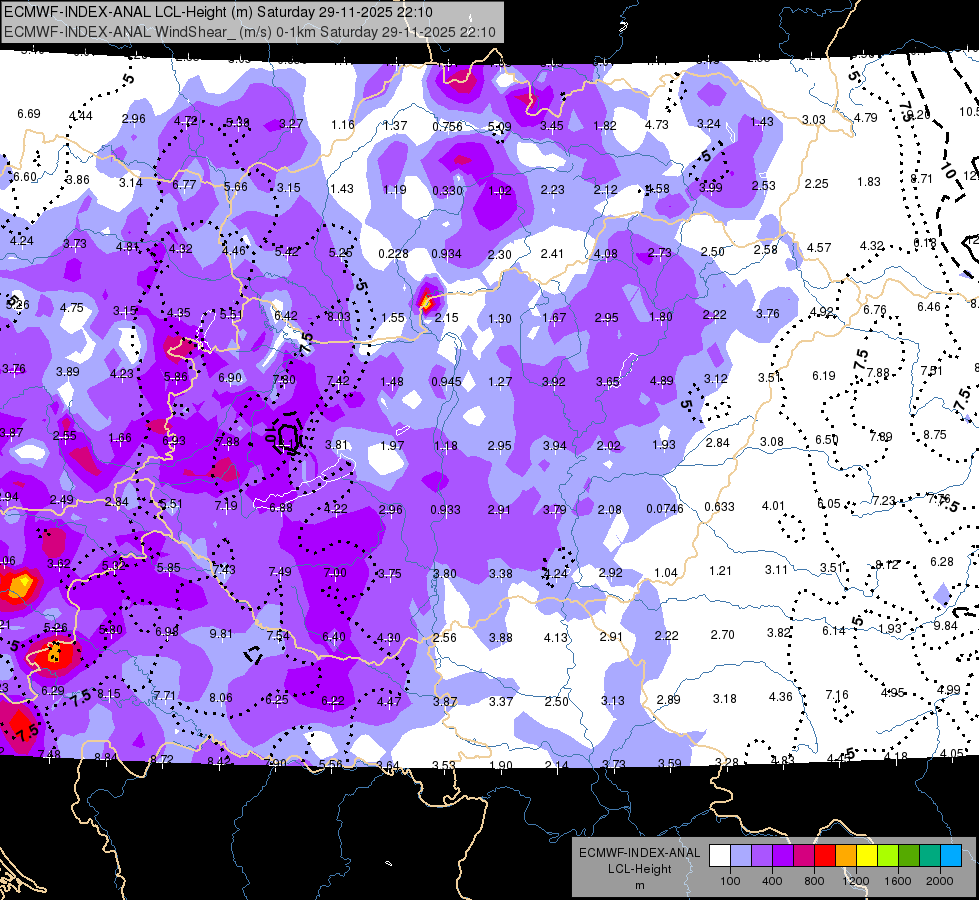Click the grid value 6.19
979x900 pixels.
coord(824,376)
